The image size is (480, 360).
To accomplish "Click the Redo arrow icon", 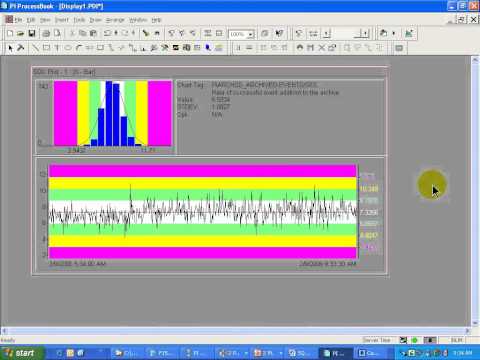I will coord(126,33).
